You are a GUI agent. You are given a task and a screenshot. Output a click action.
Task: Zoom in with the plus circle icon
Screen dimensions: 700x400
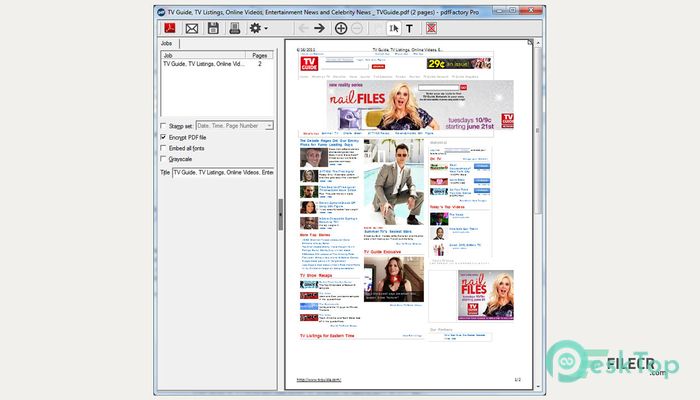pos(341,28)
